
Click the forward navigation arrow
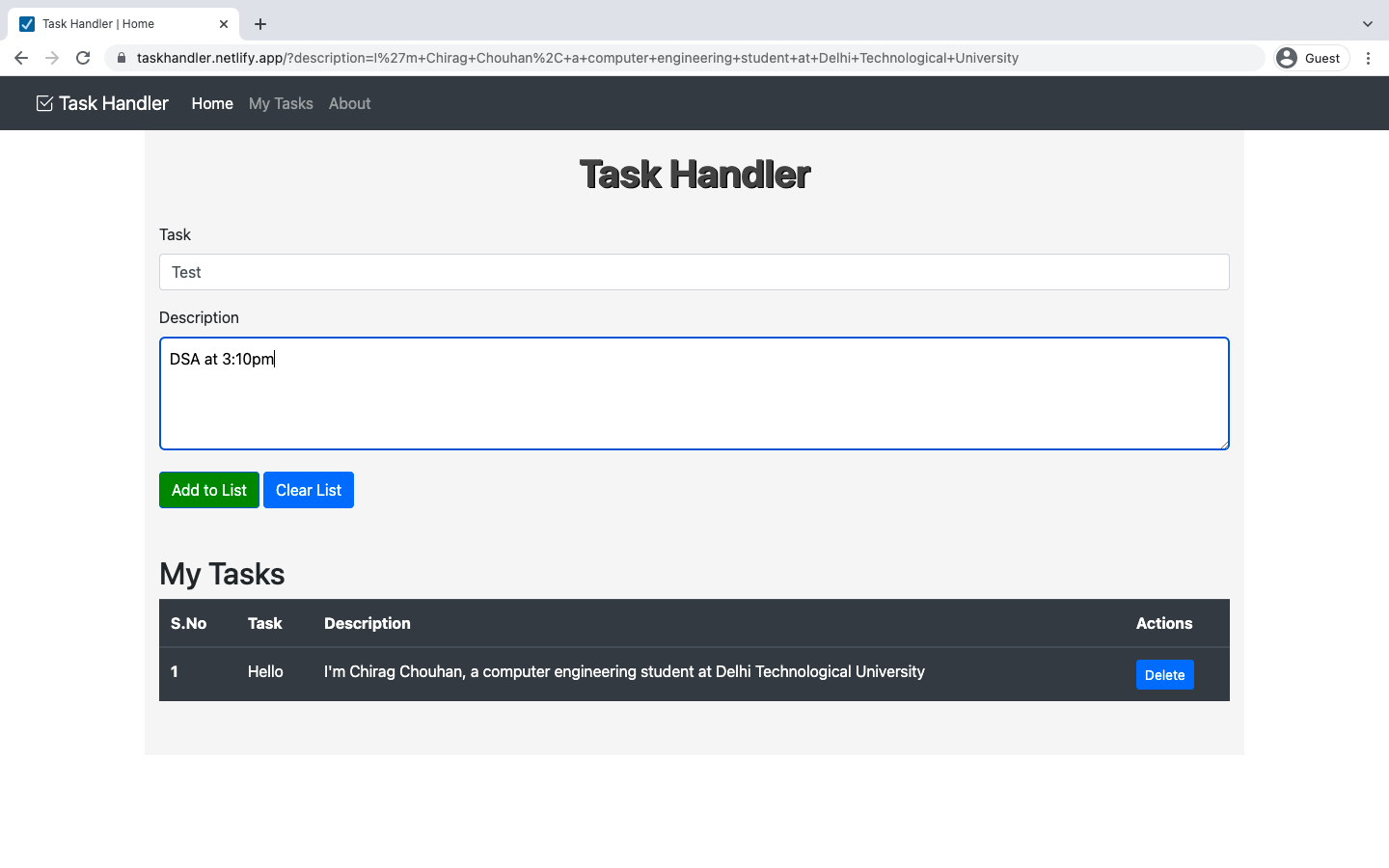tap(52, 58)
